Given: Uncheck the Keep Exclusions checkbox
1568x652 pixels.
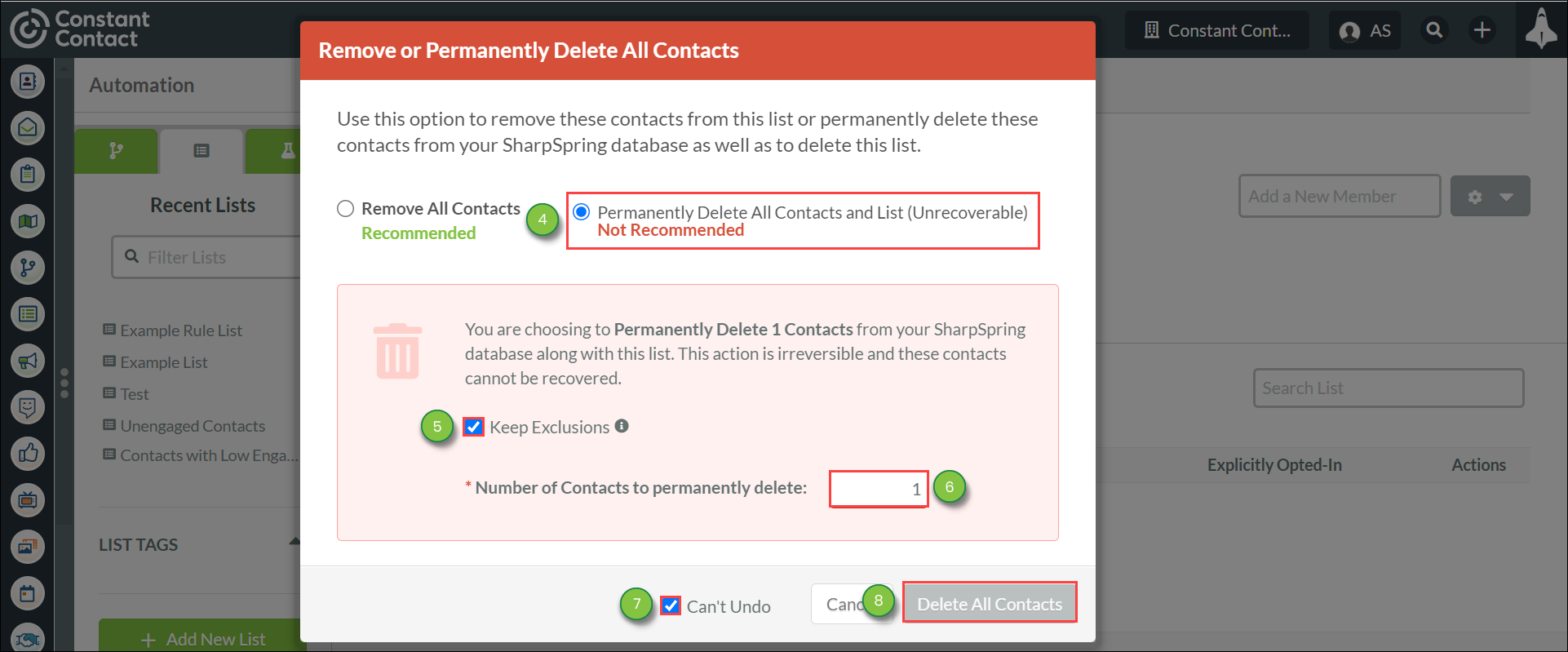Looking at the screenshot, I should coord(473,427).
